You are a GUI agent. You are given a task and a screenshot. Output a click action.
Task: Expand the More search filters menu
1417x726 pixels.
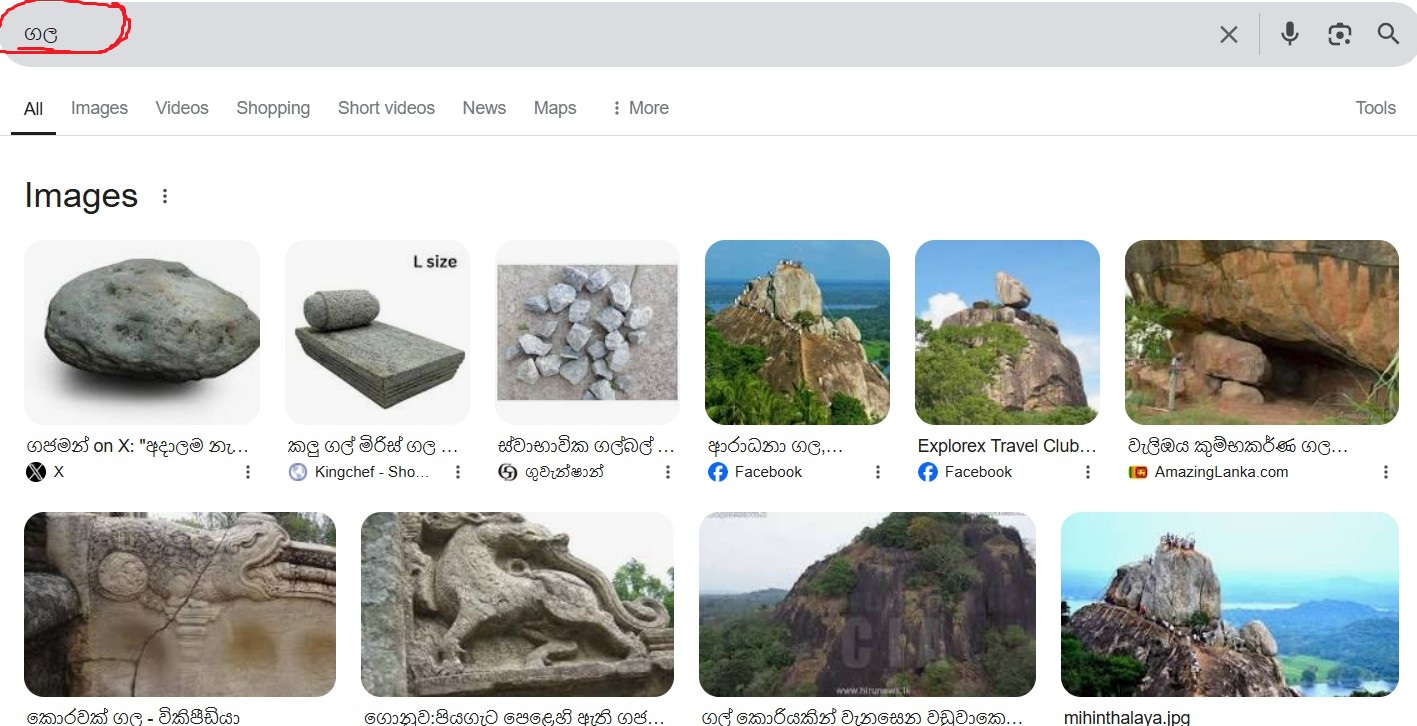639,108
